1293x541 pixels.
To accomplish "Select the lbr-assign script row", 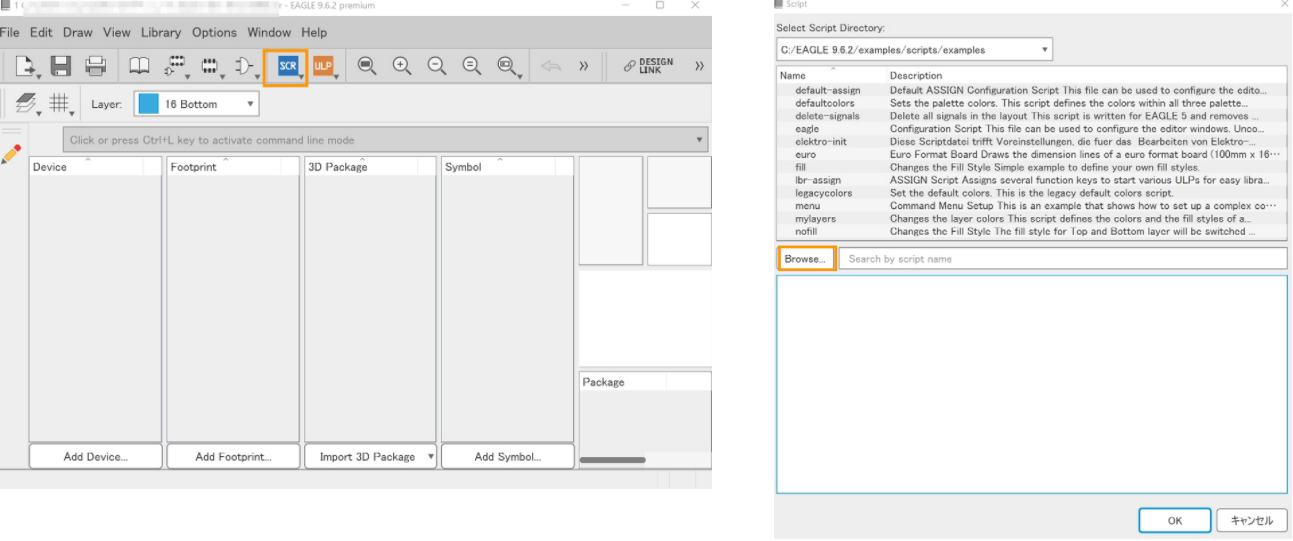I will tap(1031, 180).
